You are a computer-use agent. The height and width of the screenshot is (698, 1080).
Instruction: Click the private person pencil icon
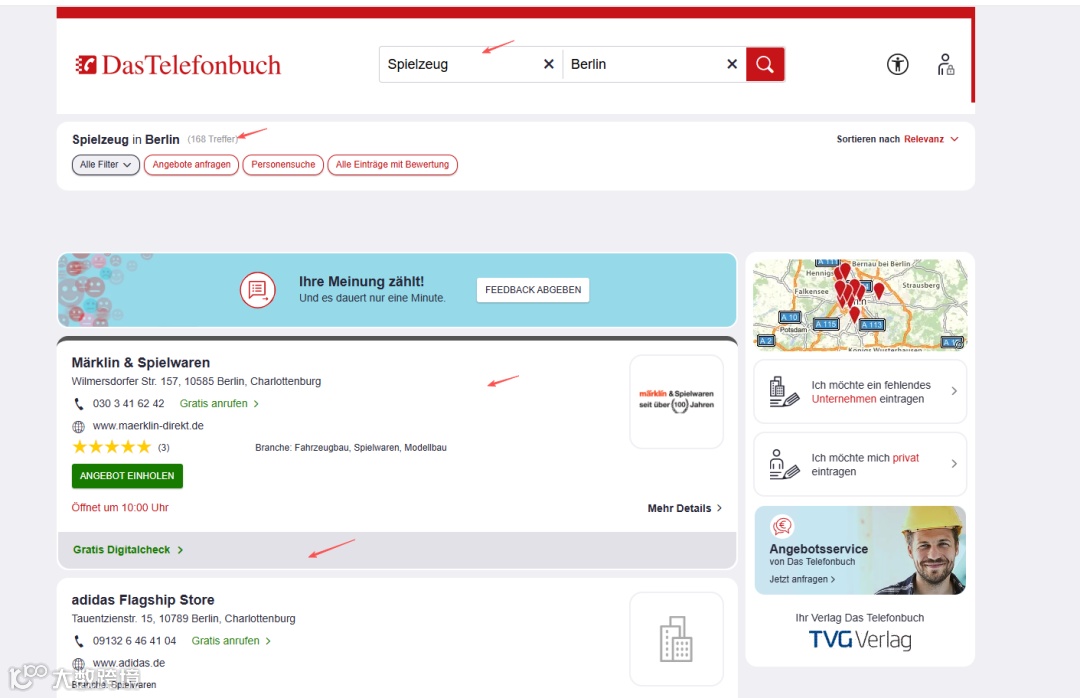(784, 464)
